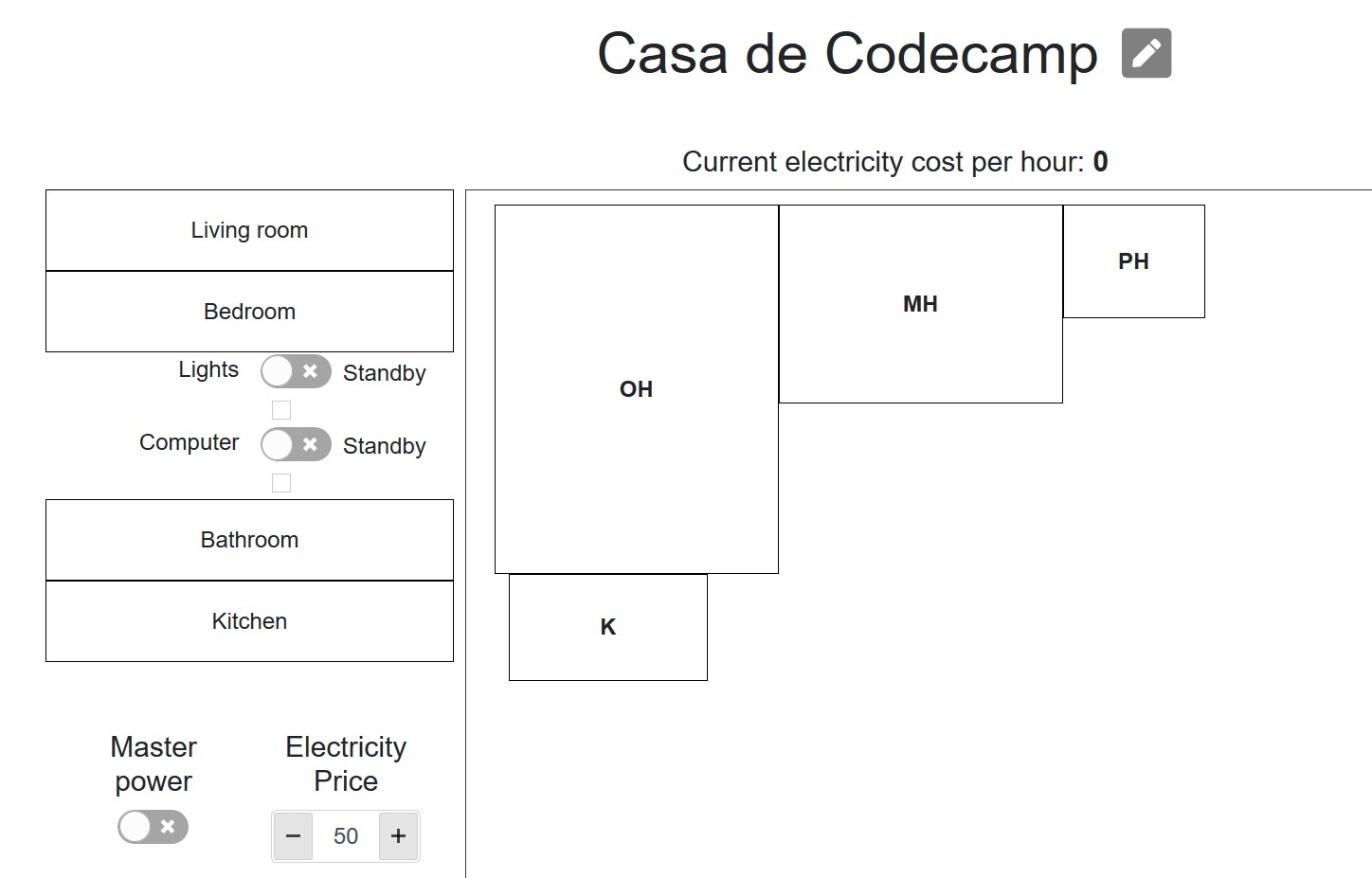Toggle the Bedroom Lights switch
Image resolution: width=1372 pixels, height=878 pixels.
[296, 372]
